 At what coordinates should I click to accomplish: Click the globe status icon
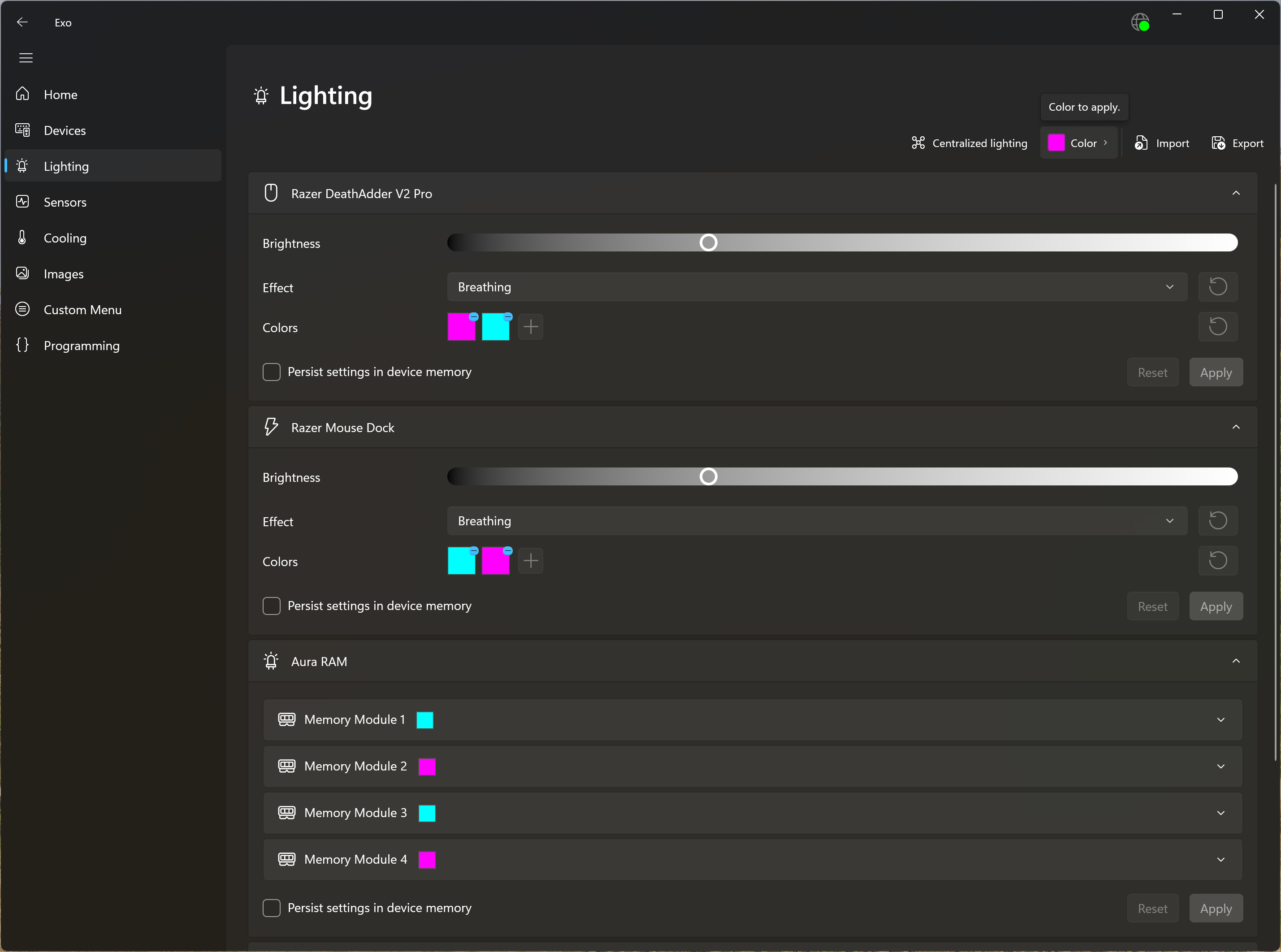(x=1139, y=22)
